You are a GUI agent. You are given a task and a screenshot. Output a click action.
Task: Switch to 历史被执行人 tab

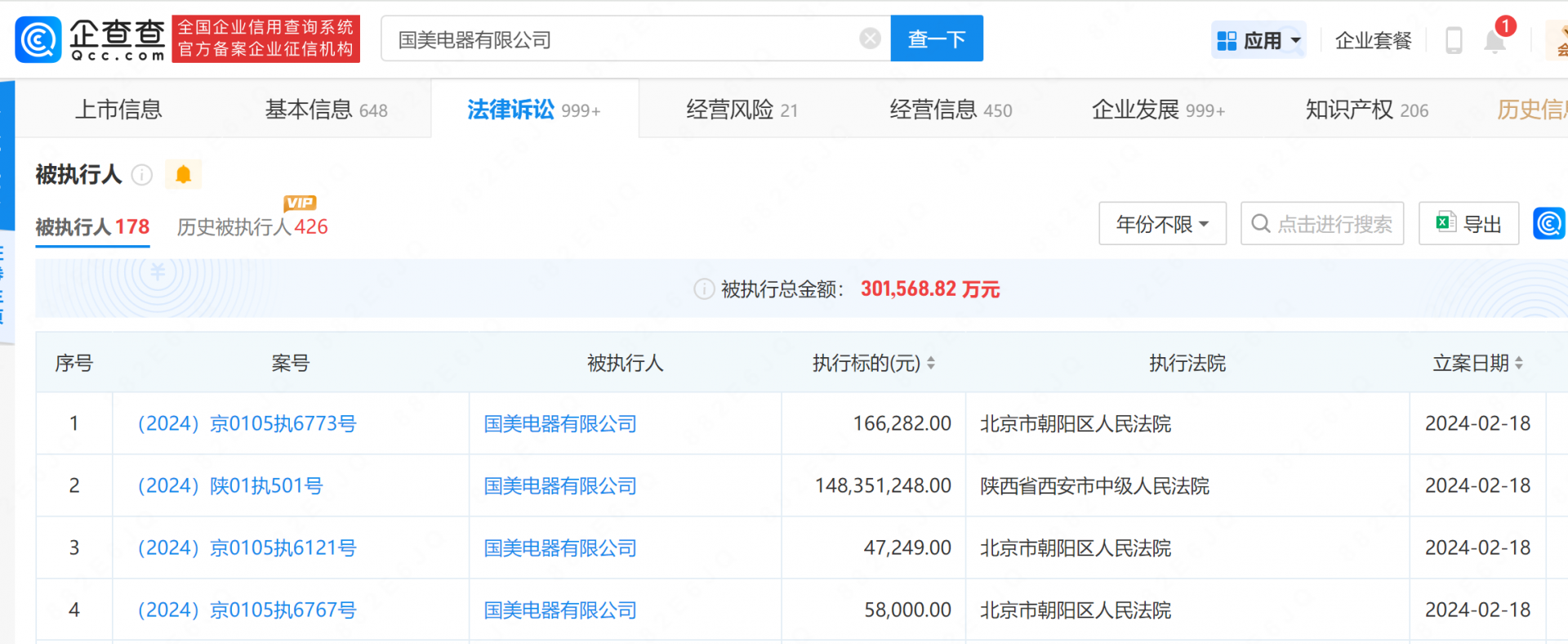click(252, 227)
